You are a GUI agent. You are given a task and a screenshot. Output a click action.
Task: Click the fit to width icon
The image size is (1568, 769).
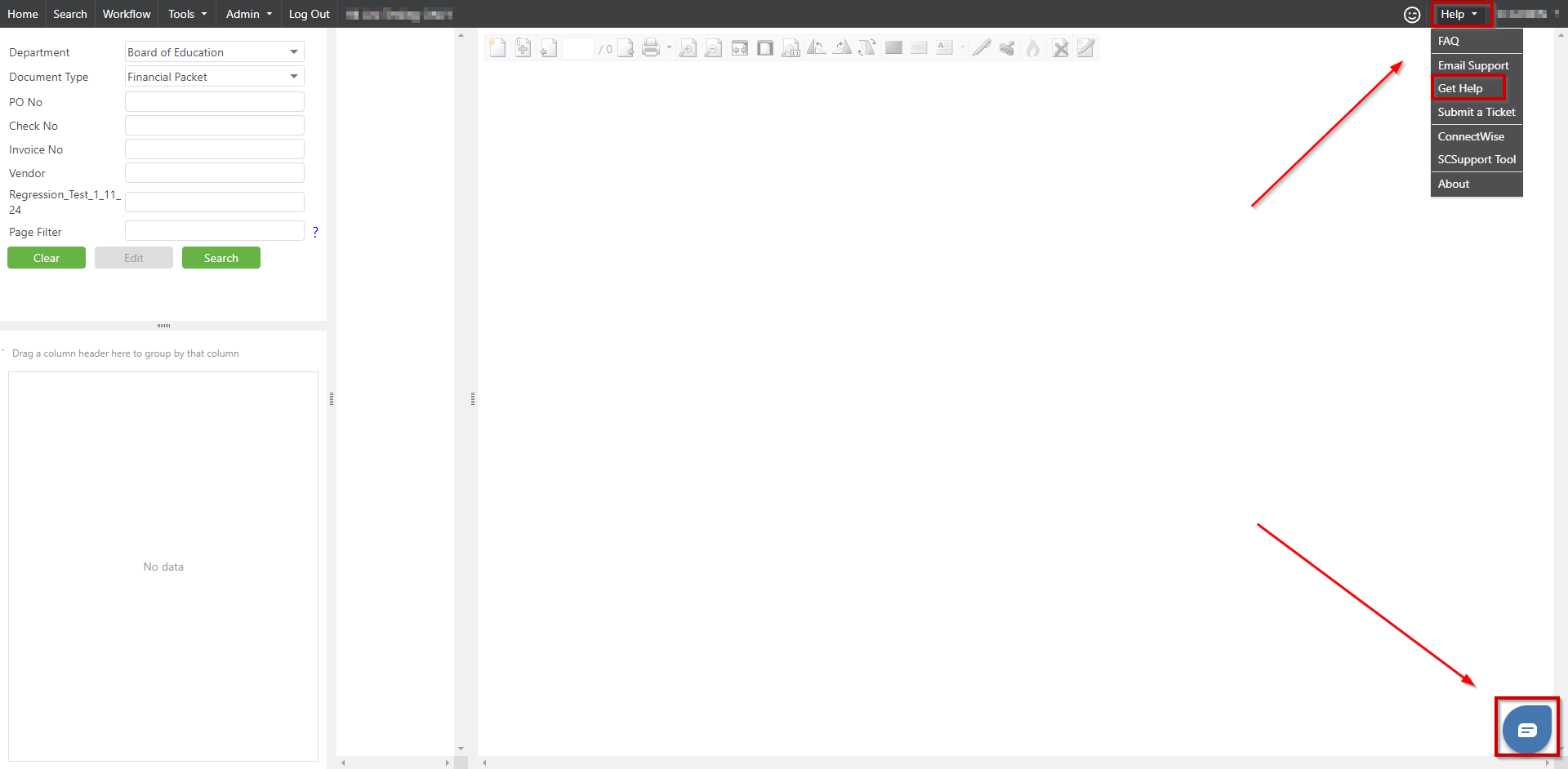pyautogui.click(x=739, y=48)
